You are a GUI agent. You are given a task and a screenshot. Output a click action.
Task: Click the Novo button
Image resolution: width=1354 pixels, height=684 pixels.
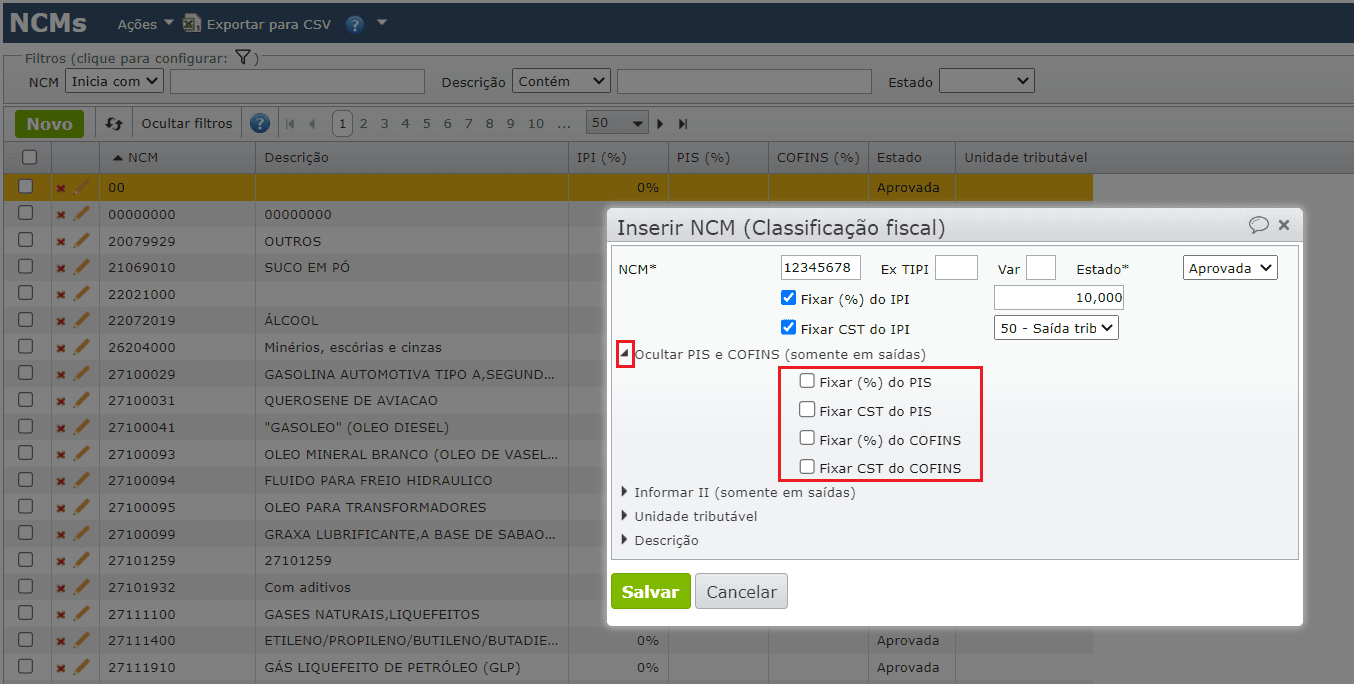[x=50, y=124]
